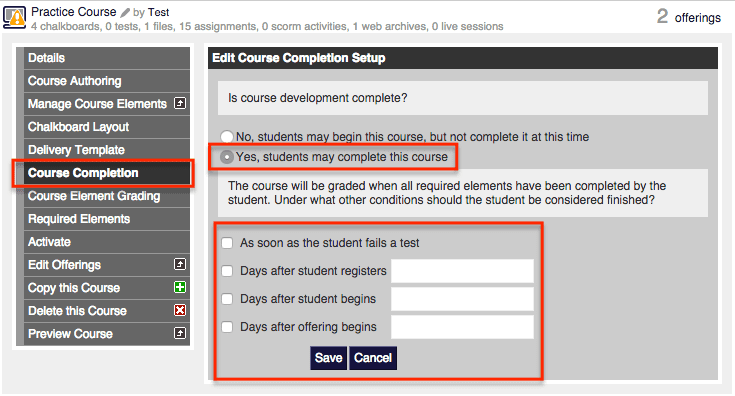Click the arrow icon beside Edit Offerings
This screenshot has width=735, height=396.
pos(180,264)
